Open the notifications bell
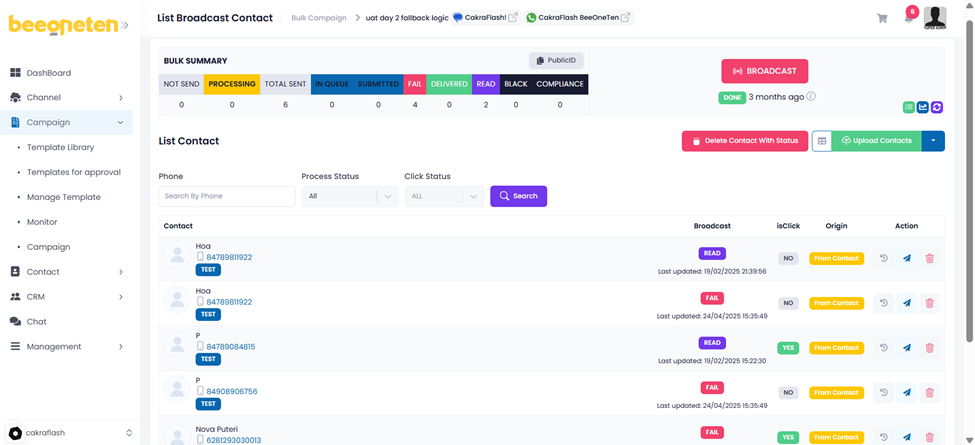 tap(908, 18)
